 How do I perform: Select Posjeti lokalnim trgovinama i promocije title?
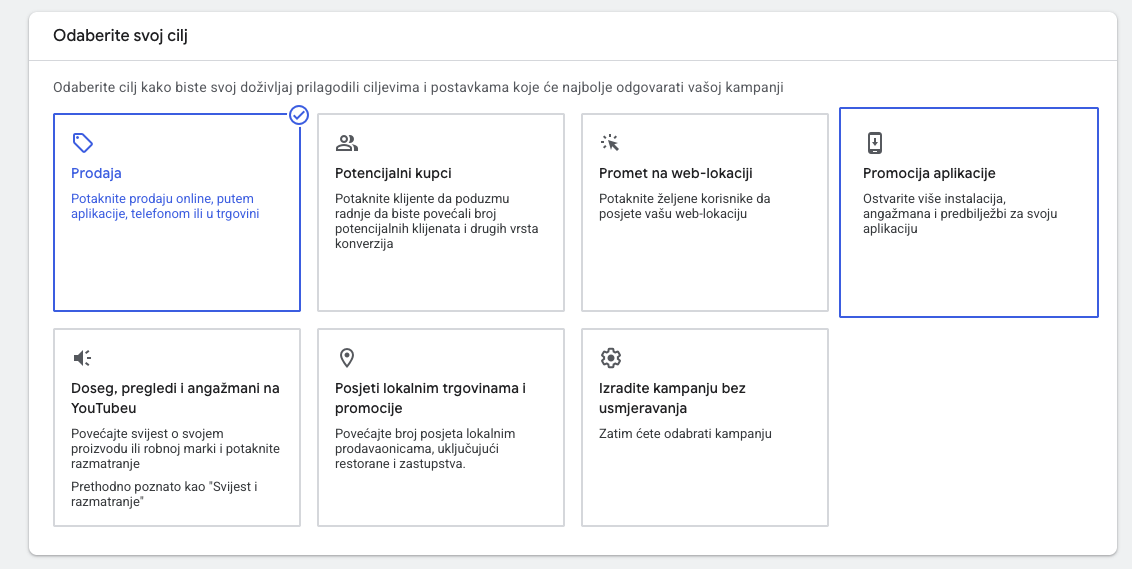click(430, 398)
